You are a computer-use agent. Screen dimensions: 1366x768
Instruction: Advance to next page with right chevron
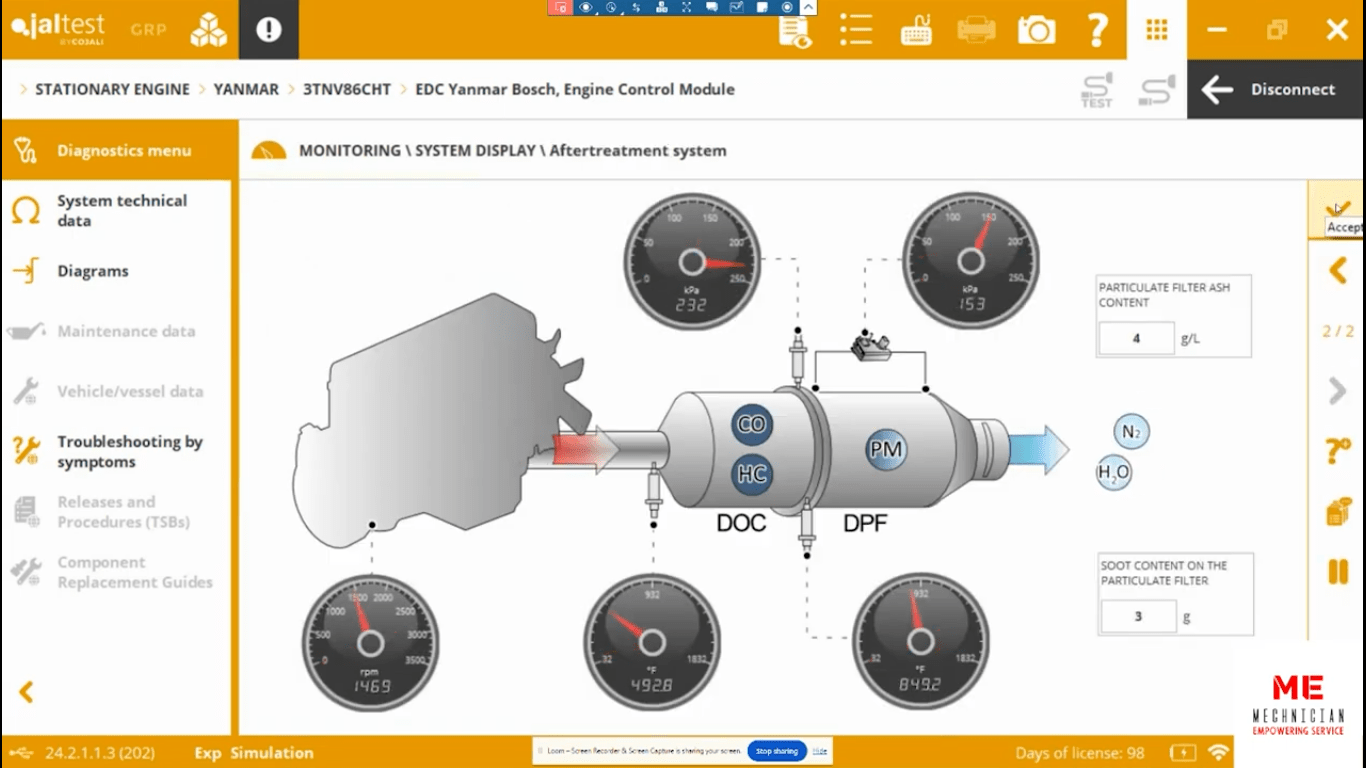pos(1339,390)
